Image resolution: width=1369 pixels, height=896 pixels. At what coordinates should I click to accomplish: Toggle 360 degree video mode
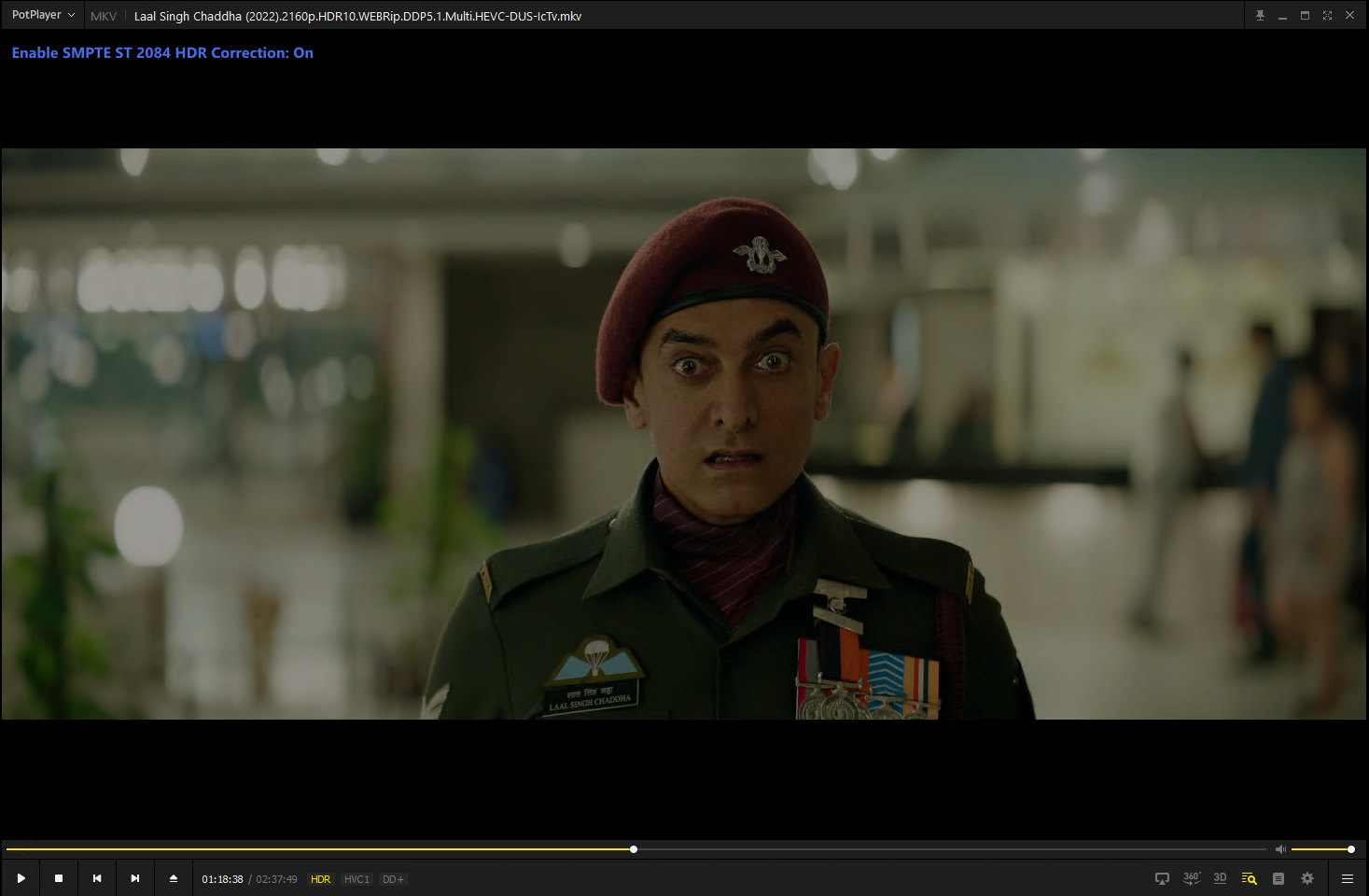(1192, 878)
